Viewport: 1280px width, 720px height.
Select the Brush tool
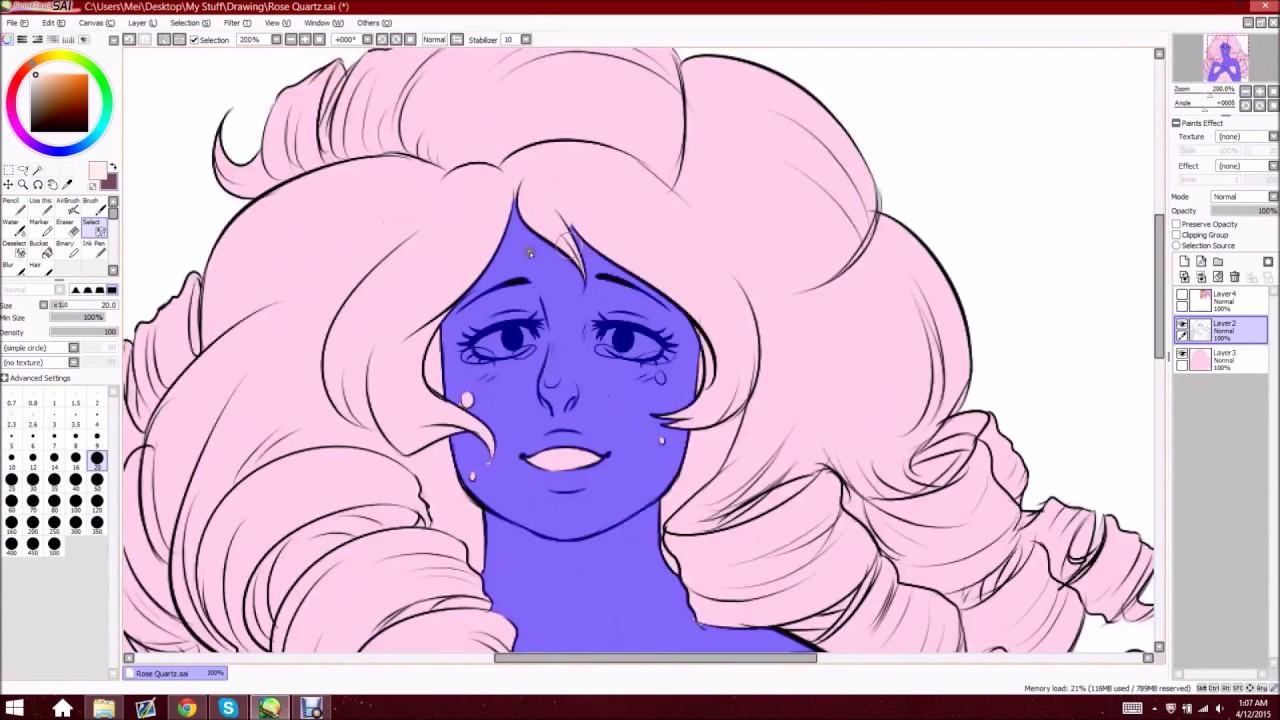[x=93, y=207]
